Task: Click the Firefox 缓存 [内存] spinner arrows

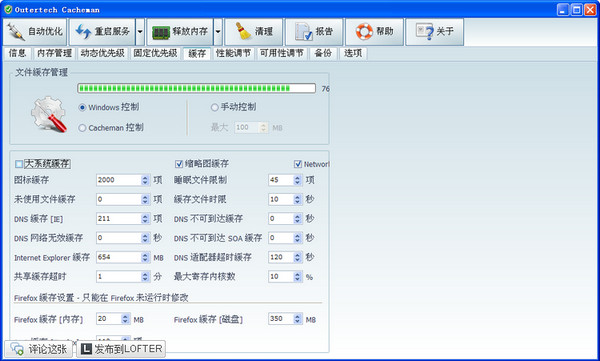Action: click(x=126, y=319)
